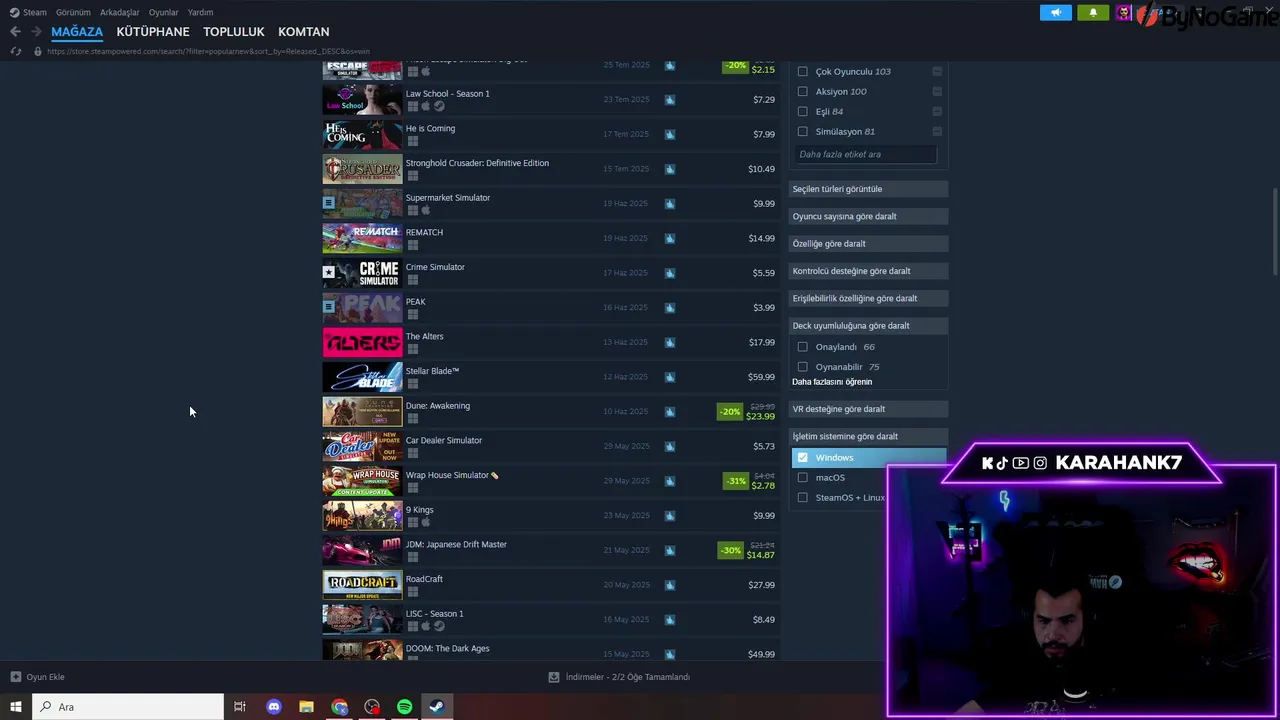Screen dimensions: 1280x720
Task: Open the Dune: Awakening game listing
Action: (x=550, y=411)
